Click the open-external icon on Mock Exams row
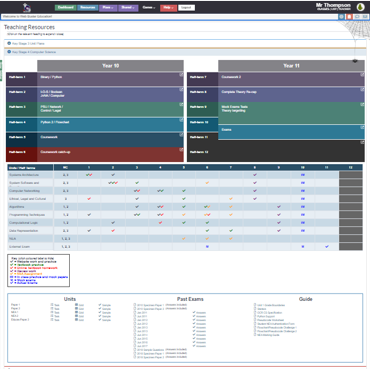The width and height of the screenshot is (370, 369). coord(362,104)
